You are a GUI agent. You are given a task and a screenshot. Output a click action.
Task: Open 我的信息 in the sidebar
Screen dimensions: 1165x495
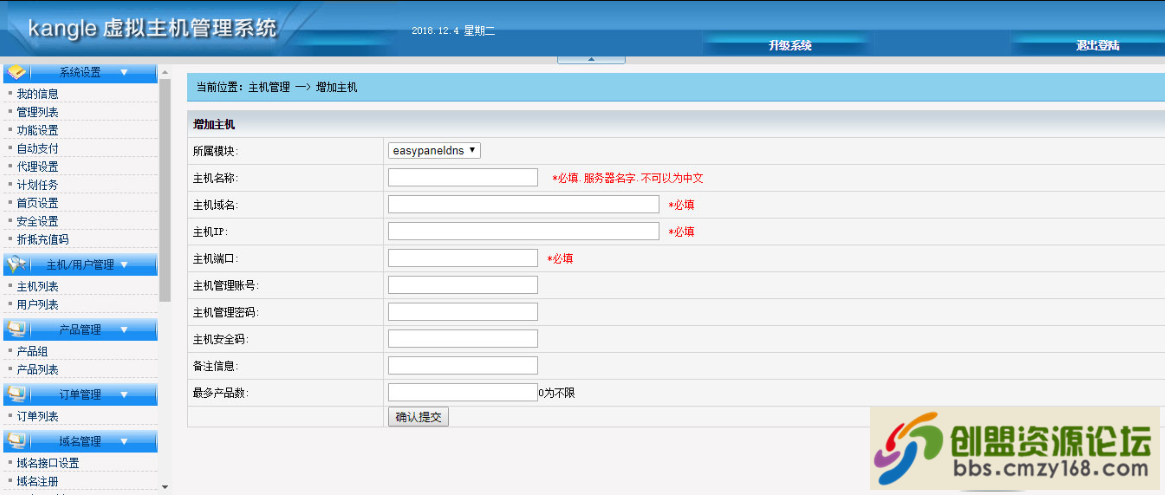(x=37, y=94)
